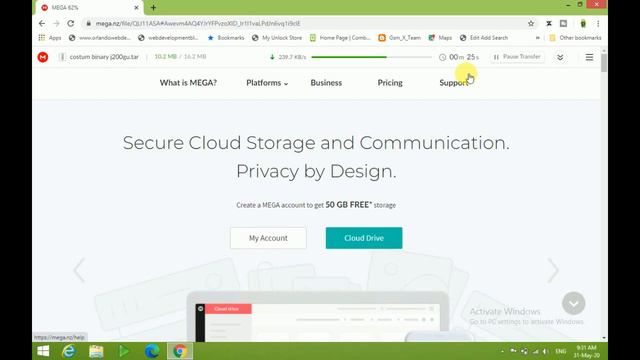Click the laptop Cloud drive preview image

pos(318,318)
